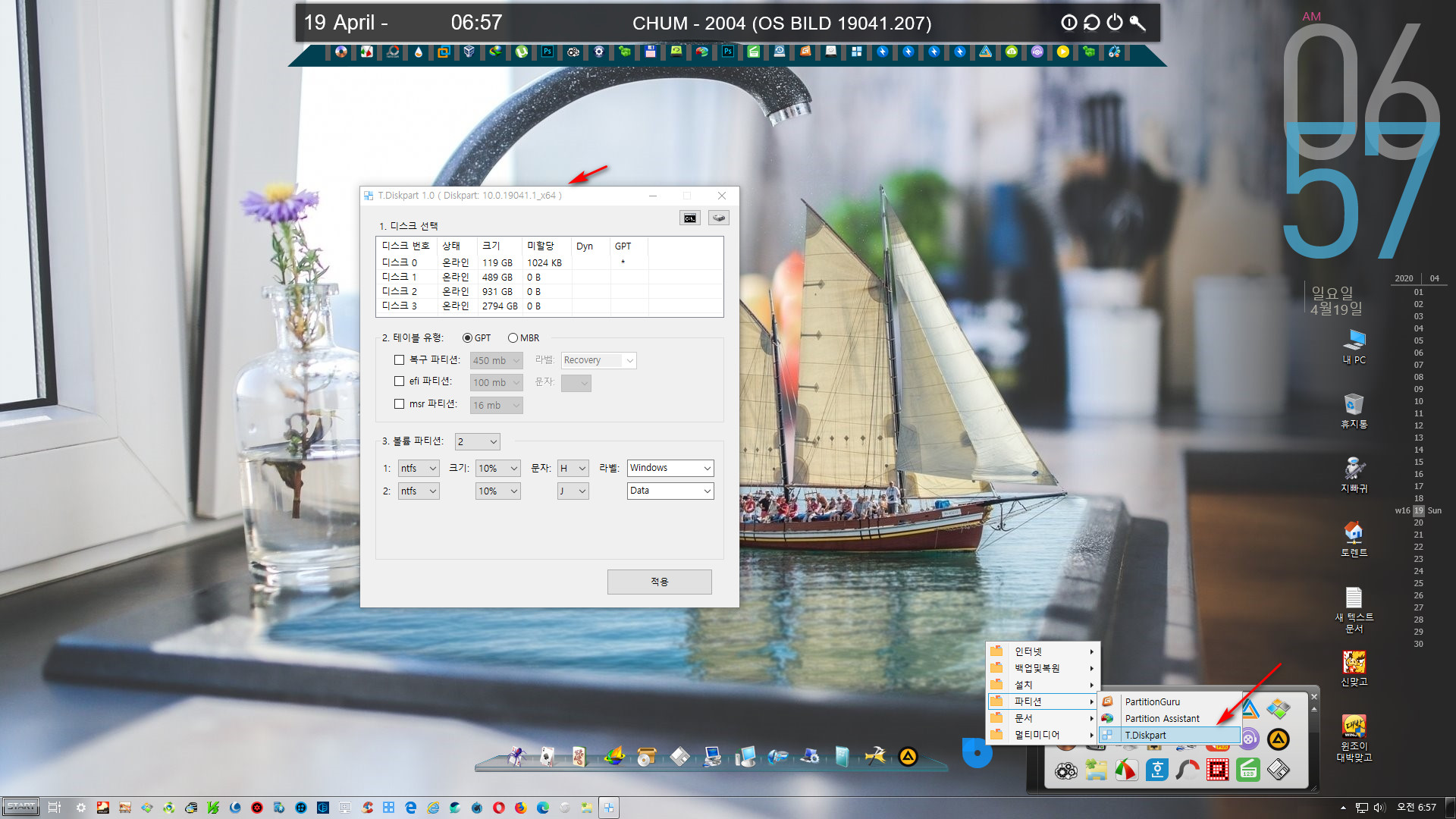Click the gears icon in launcher panel
Image resolution: width=1456 pixels, height=819 pixels.
[x=1066, y=771]
